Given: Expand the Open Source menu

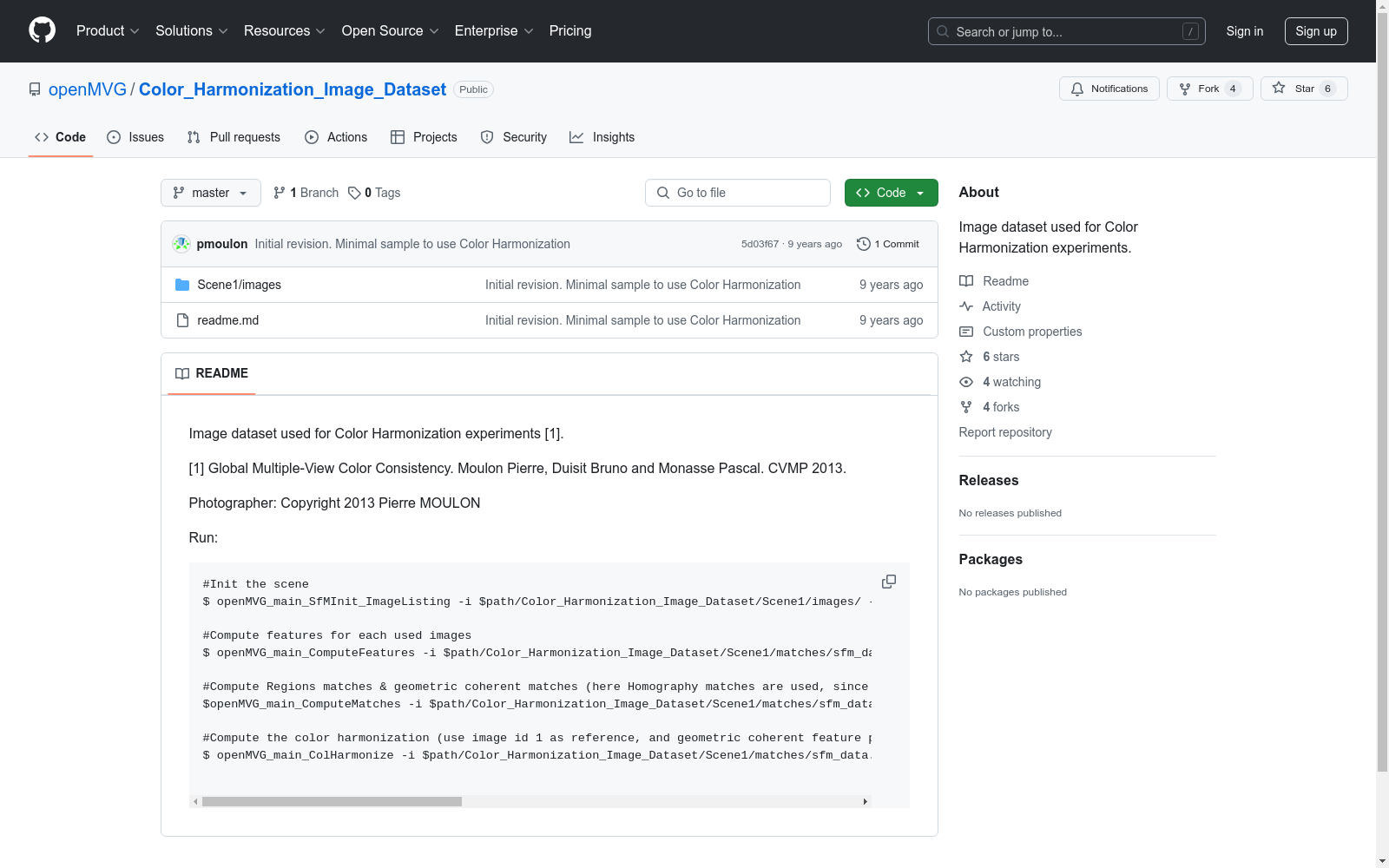Looking at the screenshot, I should pyautogui.click(x=391, y=30).
